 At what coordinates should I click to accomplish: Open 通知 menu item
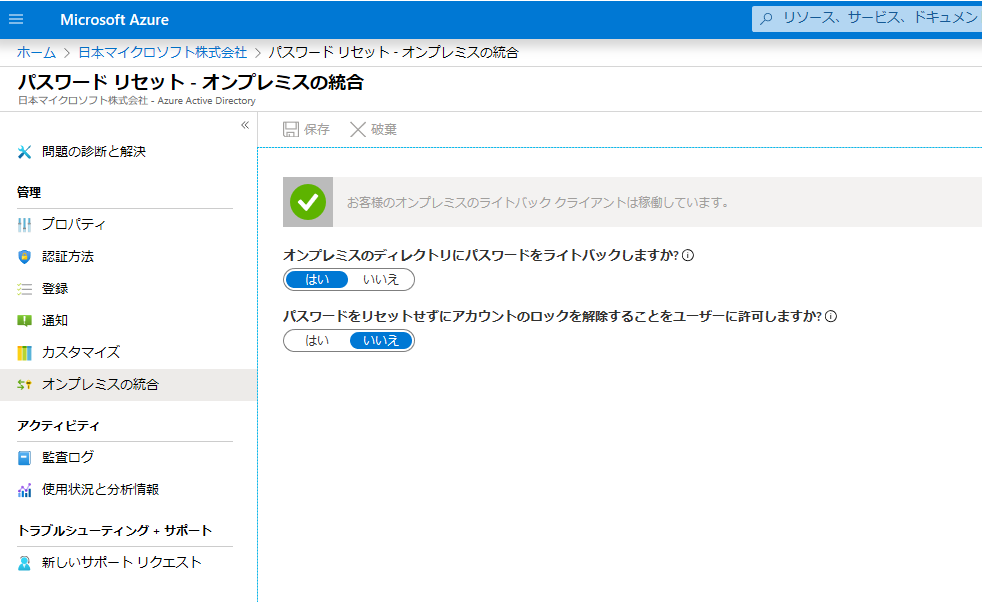click(x=128, y=321)
